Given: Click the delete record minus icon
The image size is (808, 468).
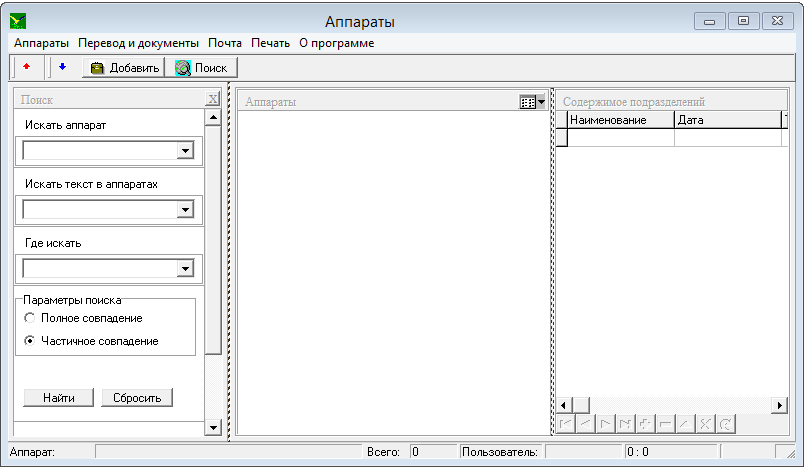Looking at the screenshot, I should click(665, 424).
